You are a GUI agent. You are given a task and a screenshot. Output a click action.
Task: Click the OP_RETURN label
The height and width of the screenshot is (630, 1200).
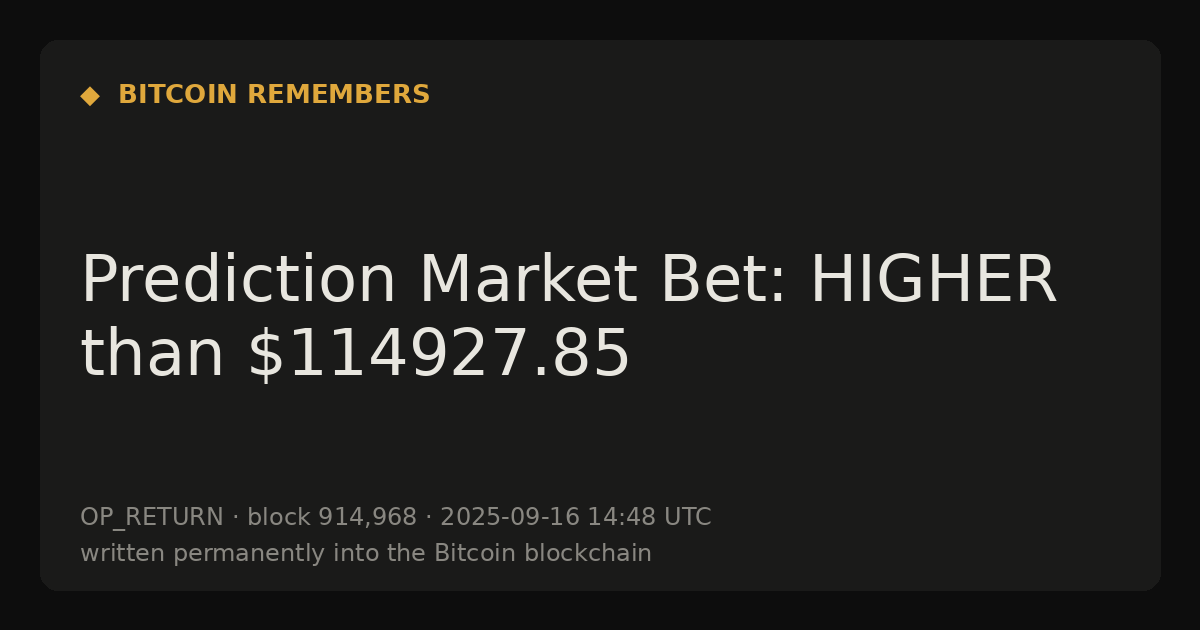(152, 518)
